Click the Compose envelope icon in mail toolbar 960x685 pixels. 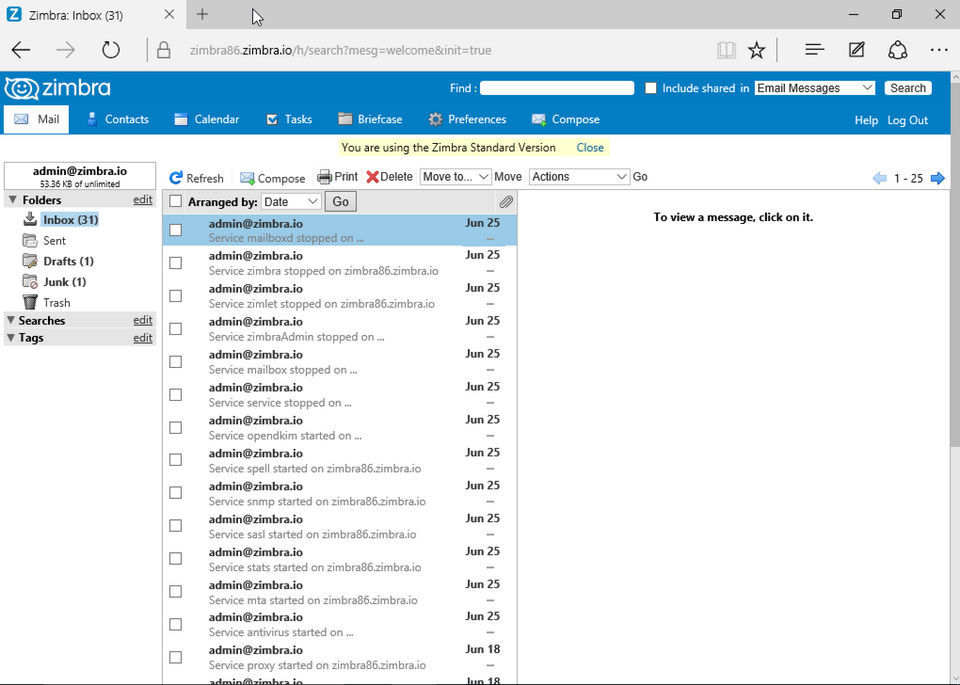[247, 178]
